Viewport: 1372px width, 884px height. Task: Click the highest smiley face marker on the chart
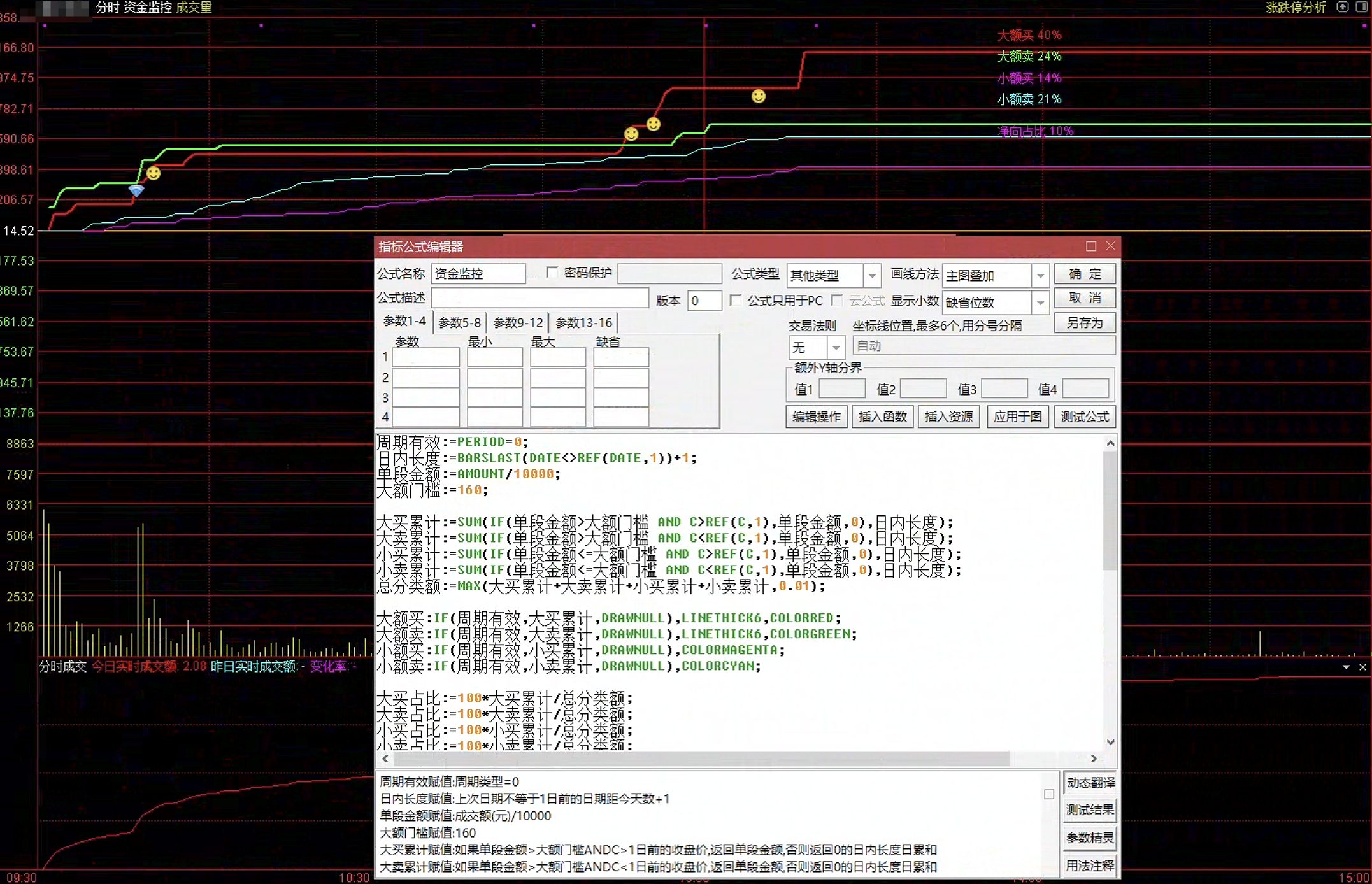(x=758, y=96)
